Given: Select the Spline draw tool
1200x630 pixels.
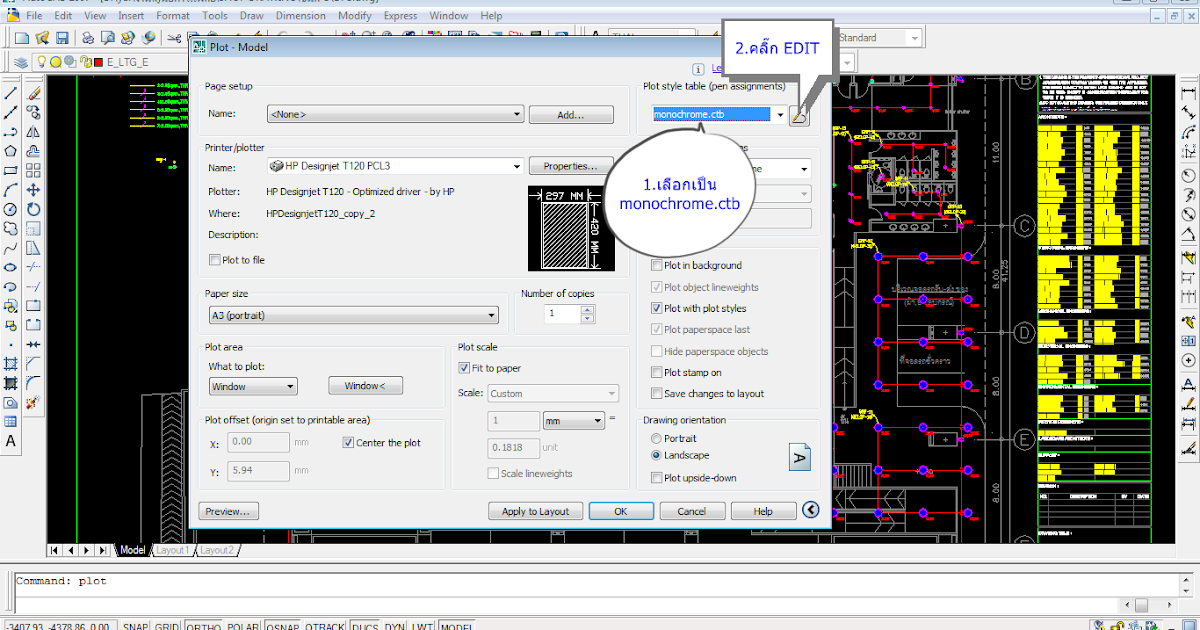Looking at the screenshot, I should 11,248.
